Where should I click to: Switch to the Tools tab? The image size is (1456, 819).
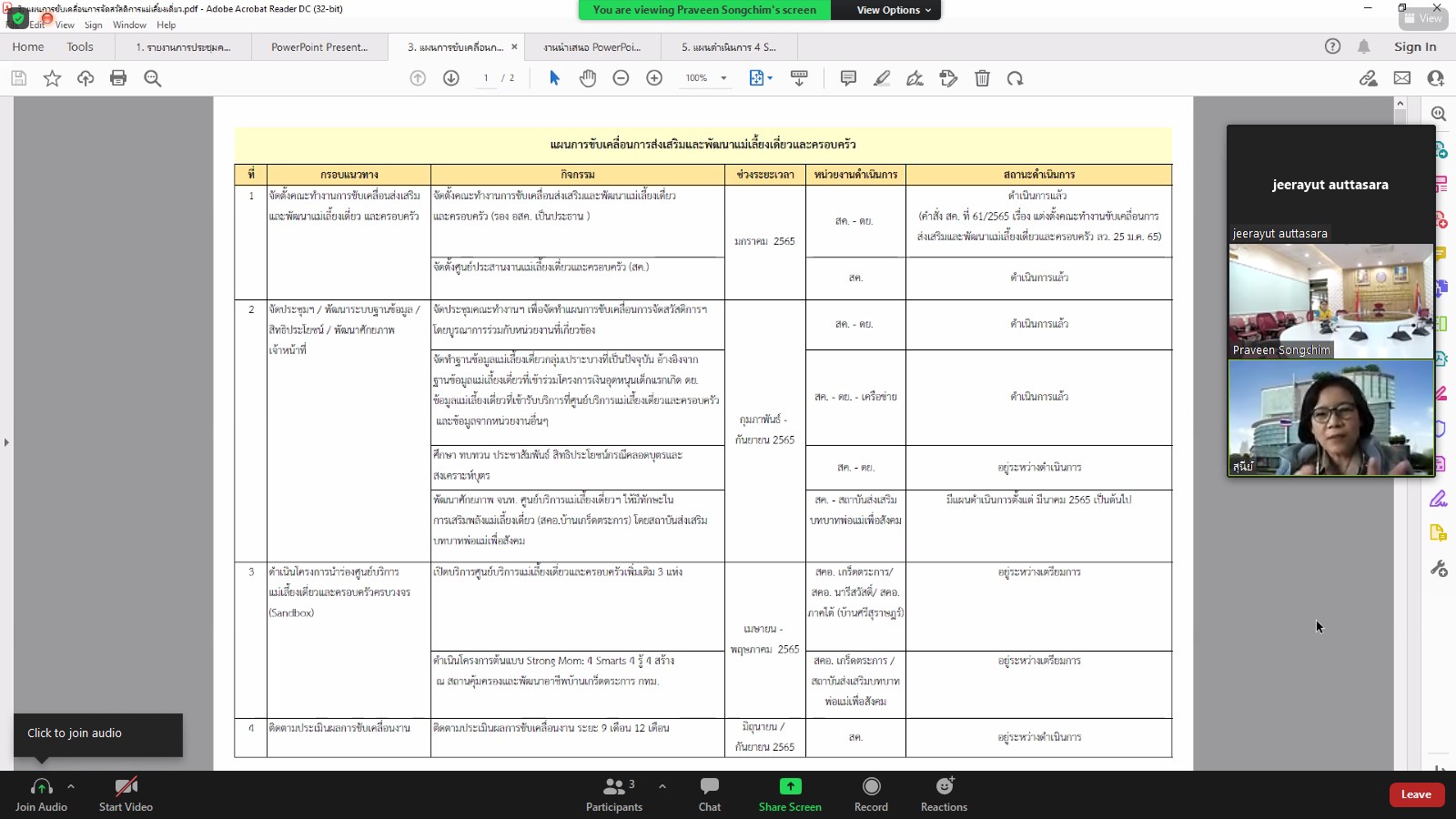point(80,46)
